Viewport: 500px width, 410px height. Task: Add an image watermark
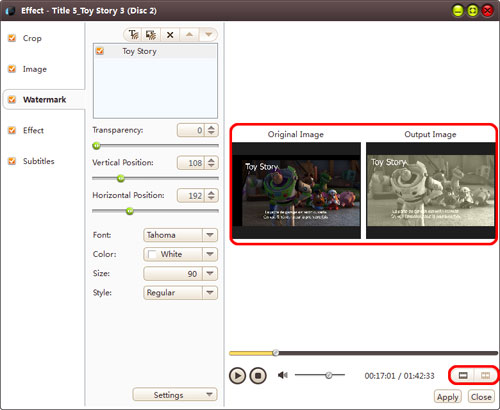151,35
